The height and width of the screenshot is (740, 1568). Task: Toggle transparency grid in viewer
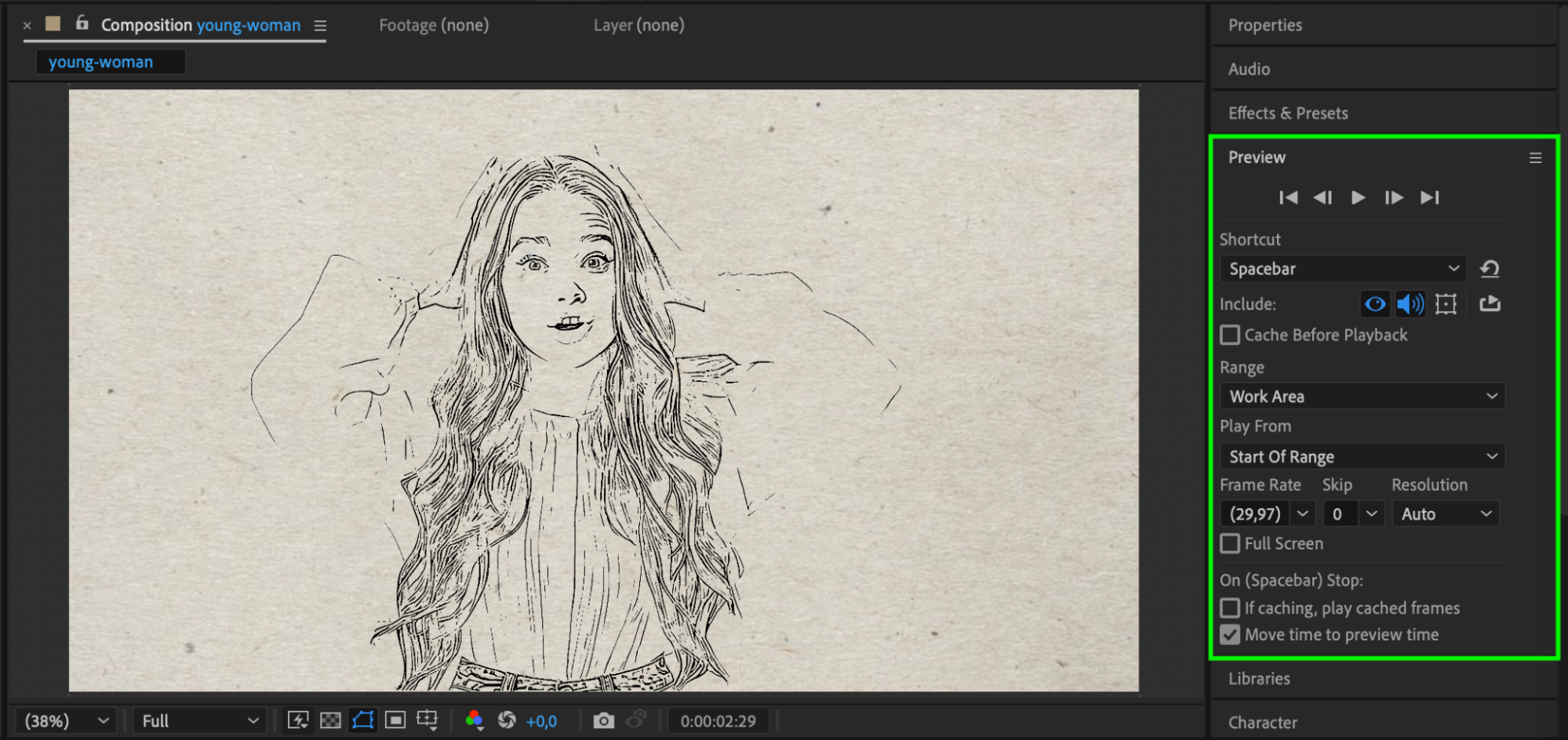[331, 720]
